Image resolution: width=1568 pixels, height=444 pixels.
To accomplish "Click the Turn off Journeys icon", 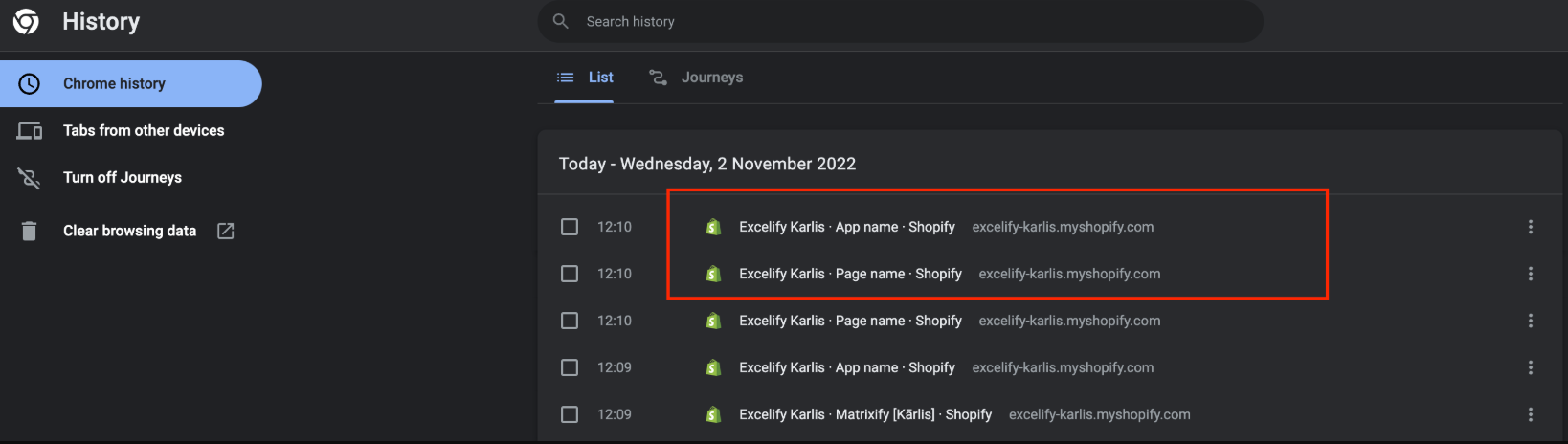I will 30,178.
